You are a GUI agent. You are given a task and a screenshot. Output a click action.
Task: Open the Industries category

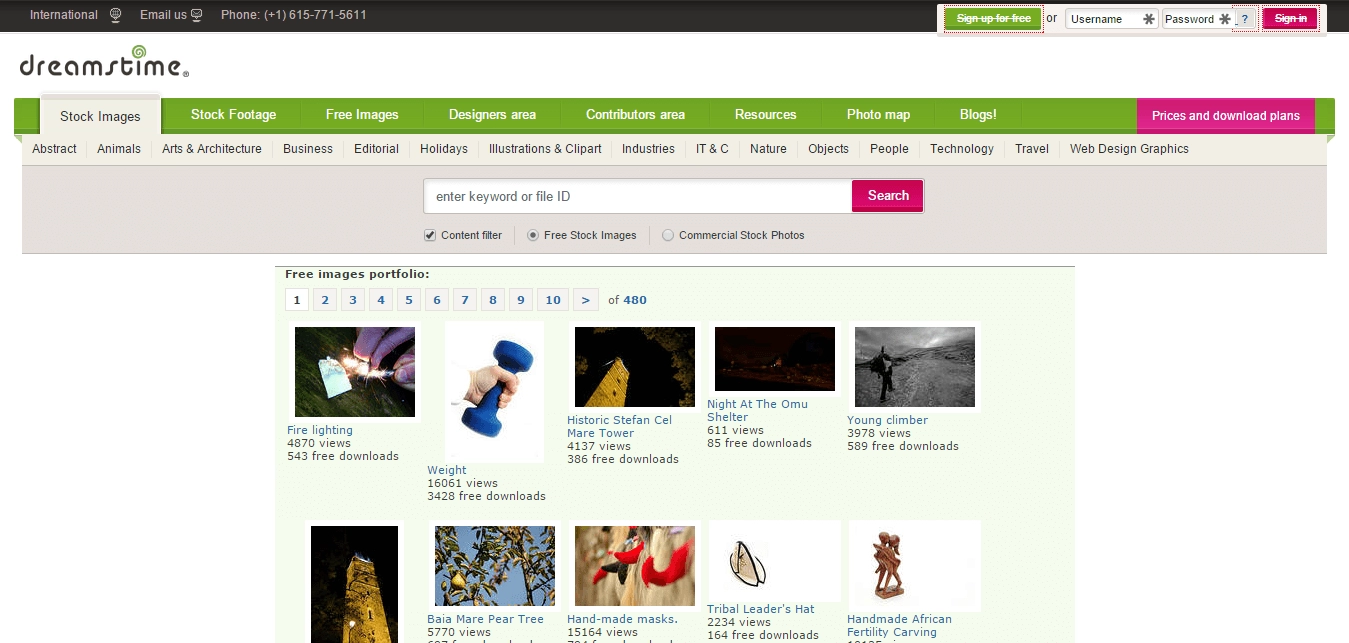tap(648, 149)
